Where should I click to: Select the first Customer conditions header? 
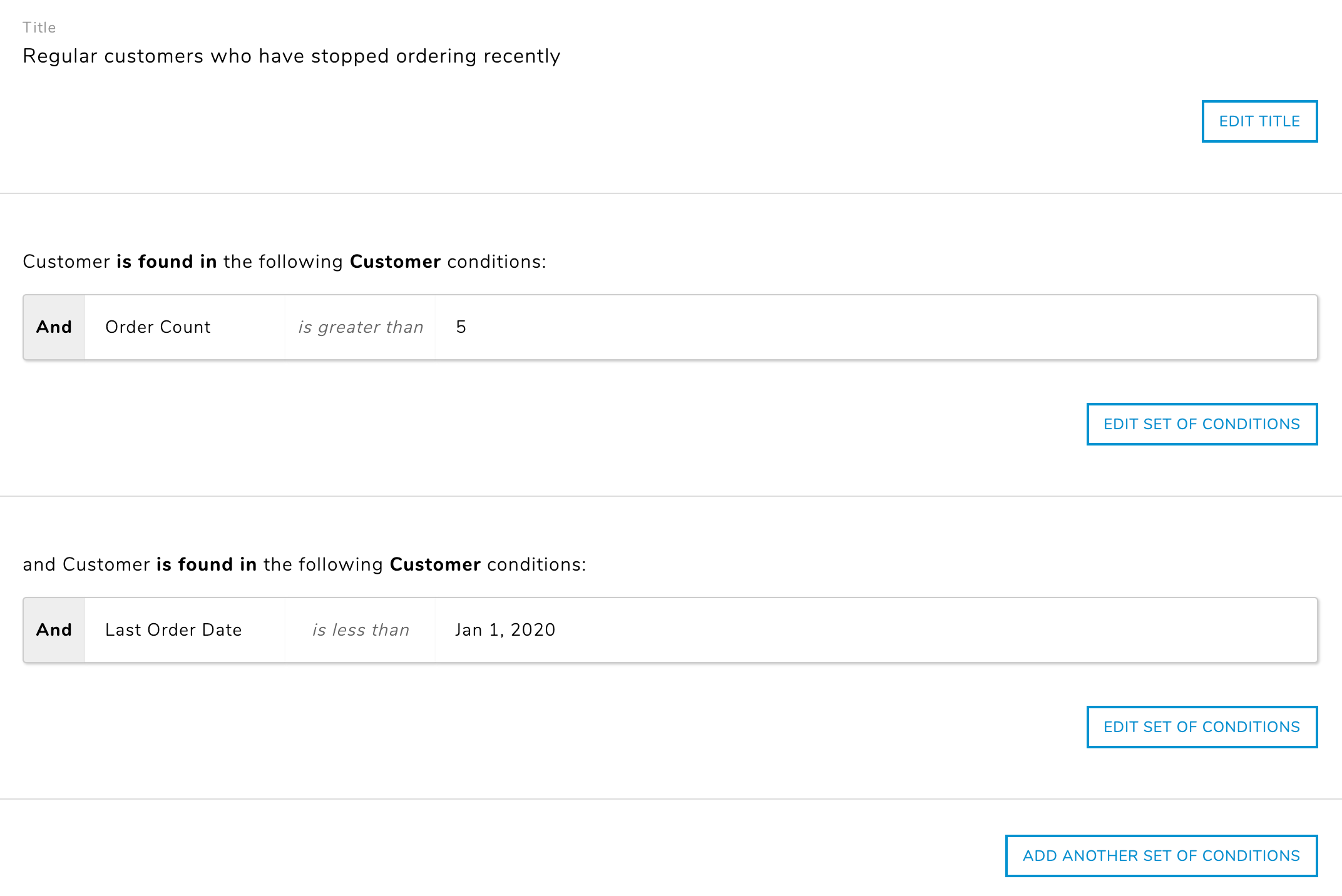pyautogui.click(x=285, y=262)
